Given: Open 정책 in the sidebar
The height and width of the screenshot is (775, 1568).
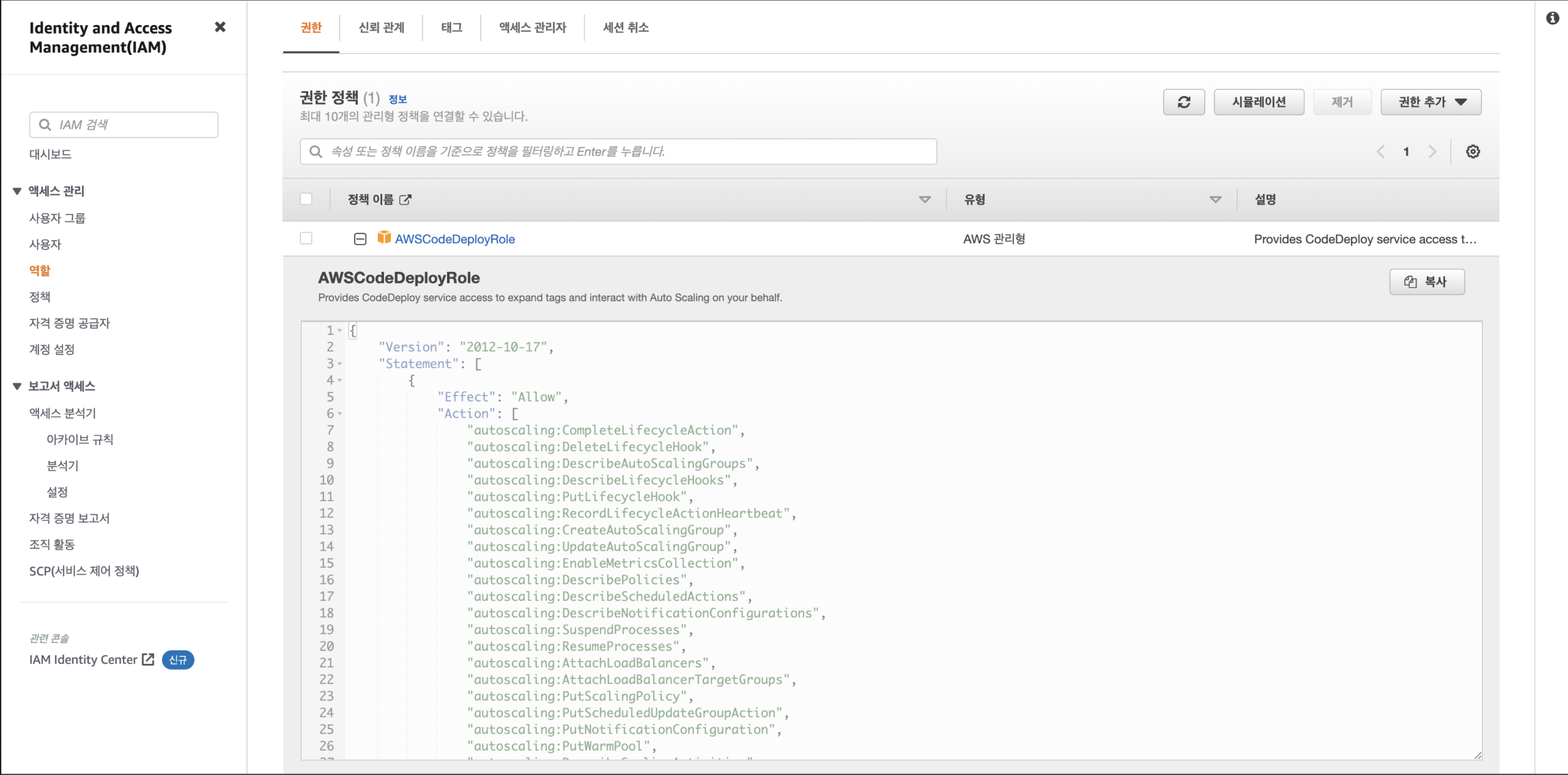Looking at the screenshot, I should coord(40,297).
